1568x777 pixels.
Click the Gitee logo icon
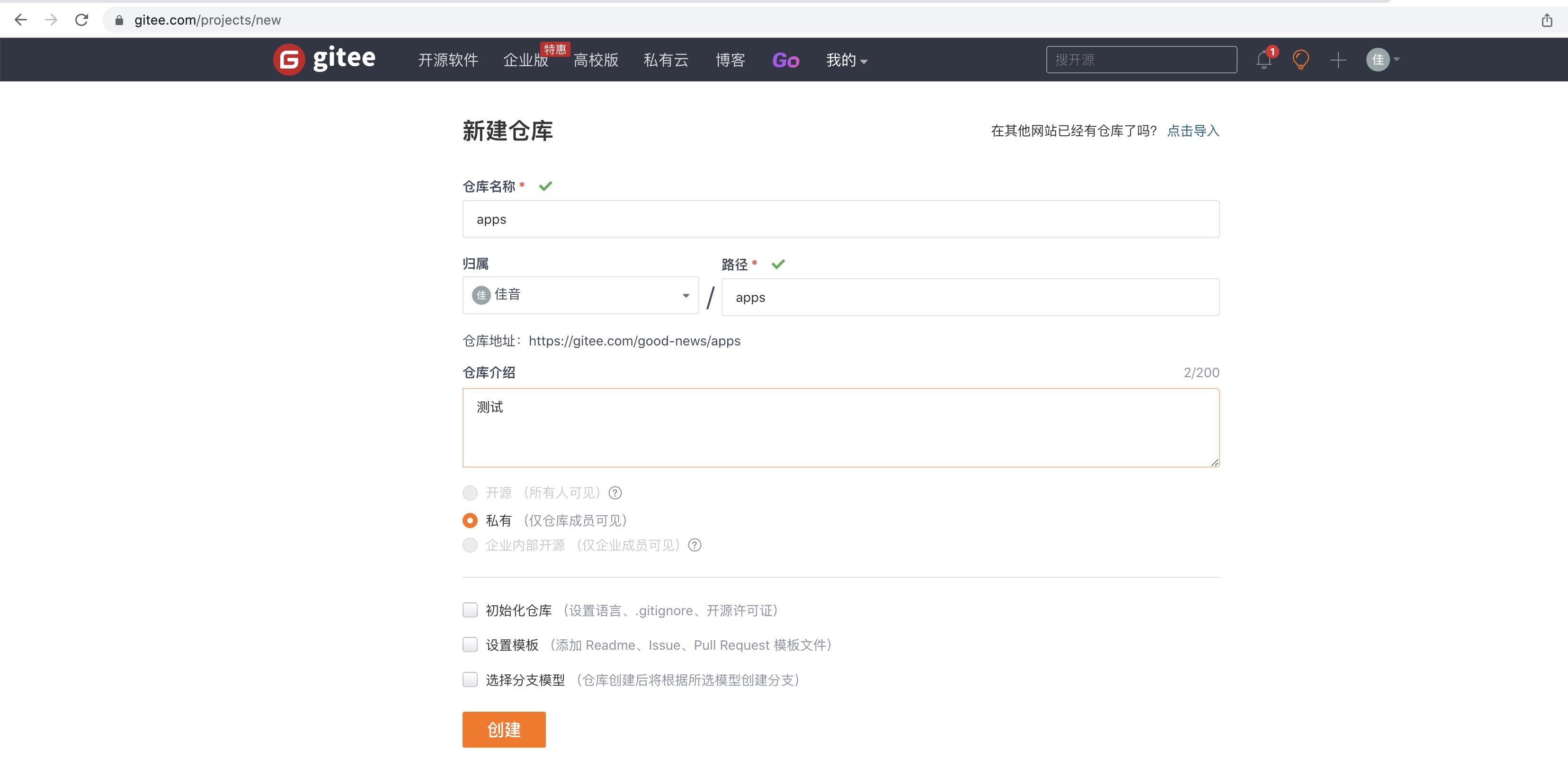coord(288,60)
